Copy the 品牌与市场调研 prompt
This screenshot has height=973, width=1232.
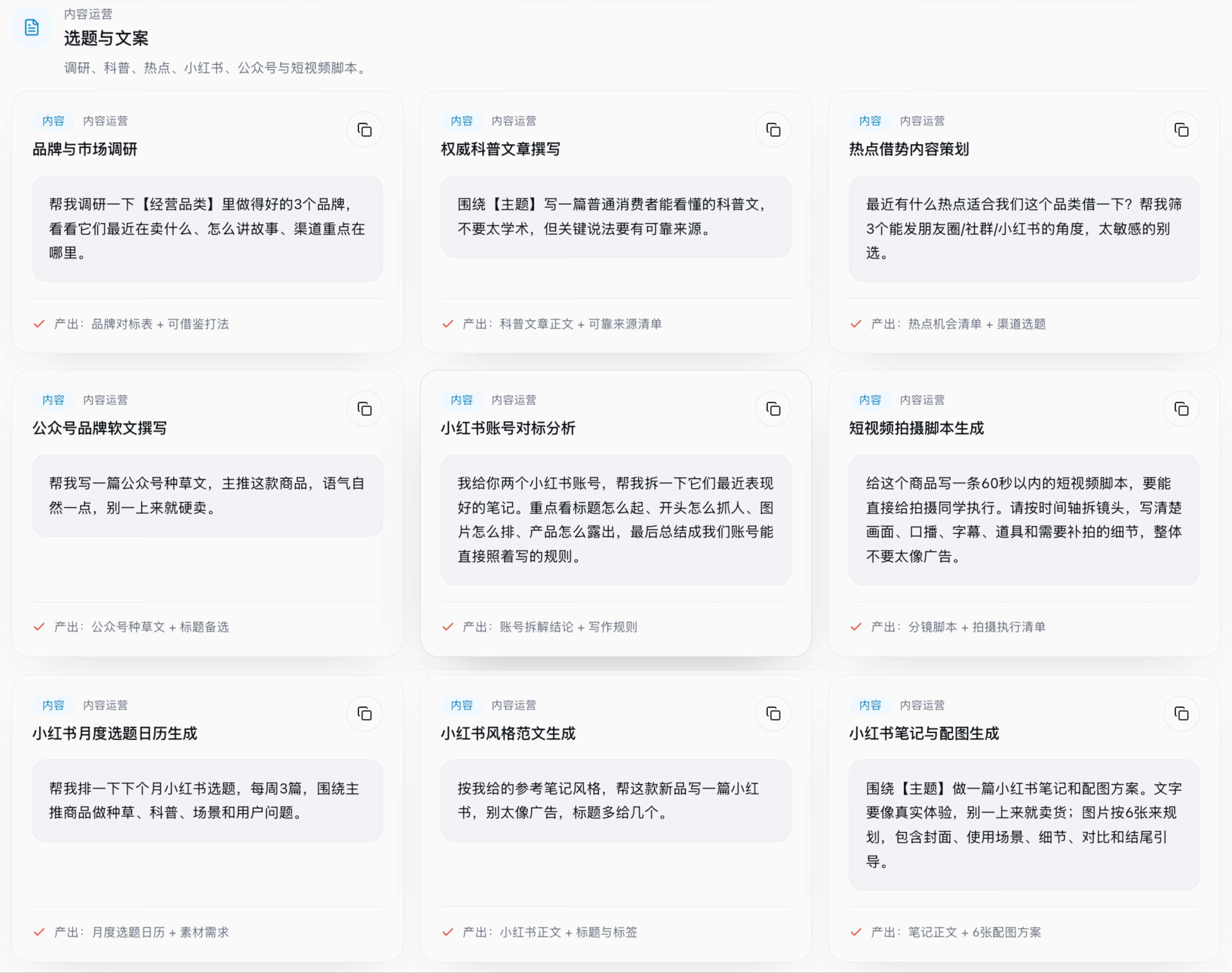click(x=365, y=130)
